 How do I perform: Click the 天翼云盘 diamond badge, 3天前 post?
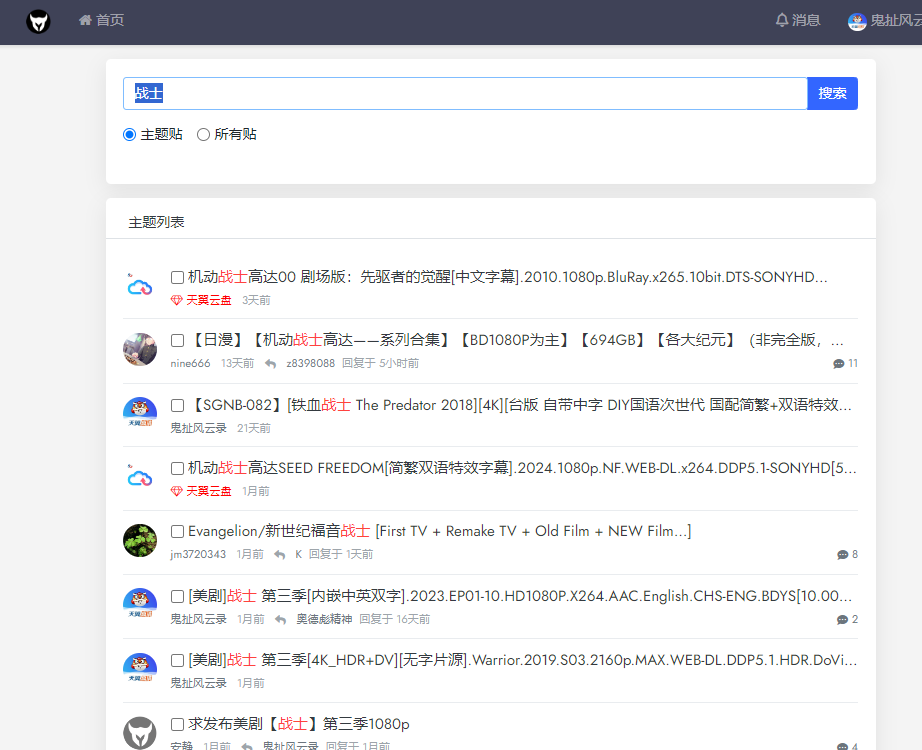[200, 300]
